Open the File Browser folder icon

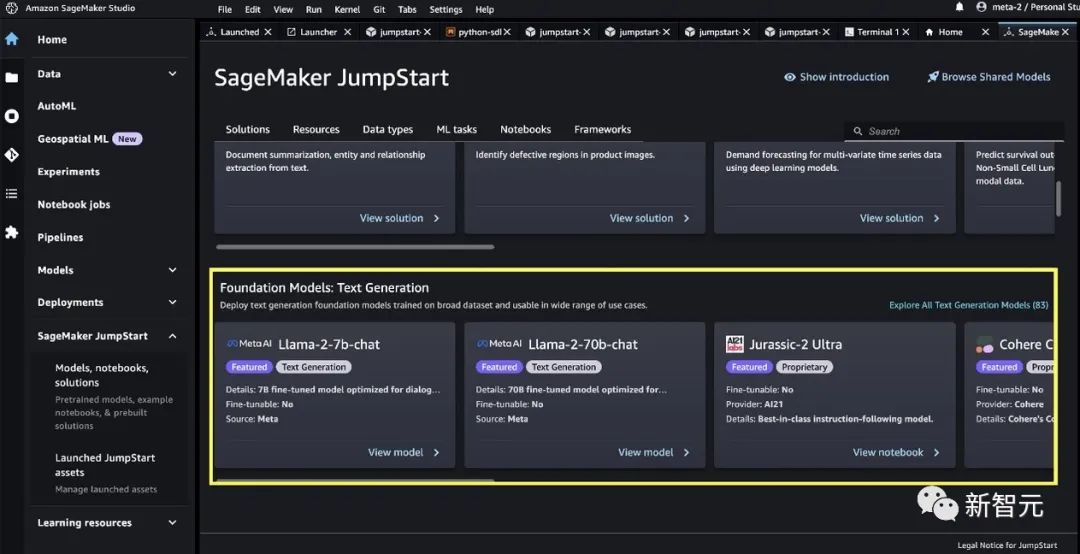(12, 77)
